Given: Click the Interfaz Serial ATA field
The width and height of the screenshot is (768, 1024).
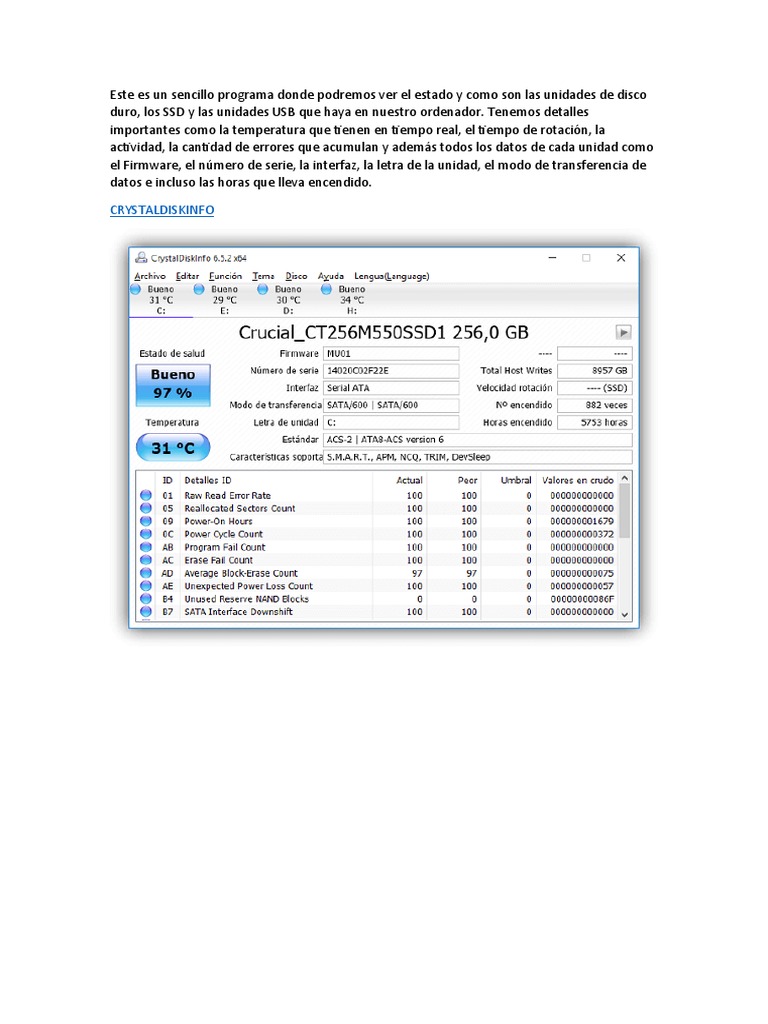Looking at the screenshot, I should click(x=391, y=388).
